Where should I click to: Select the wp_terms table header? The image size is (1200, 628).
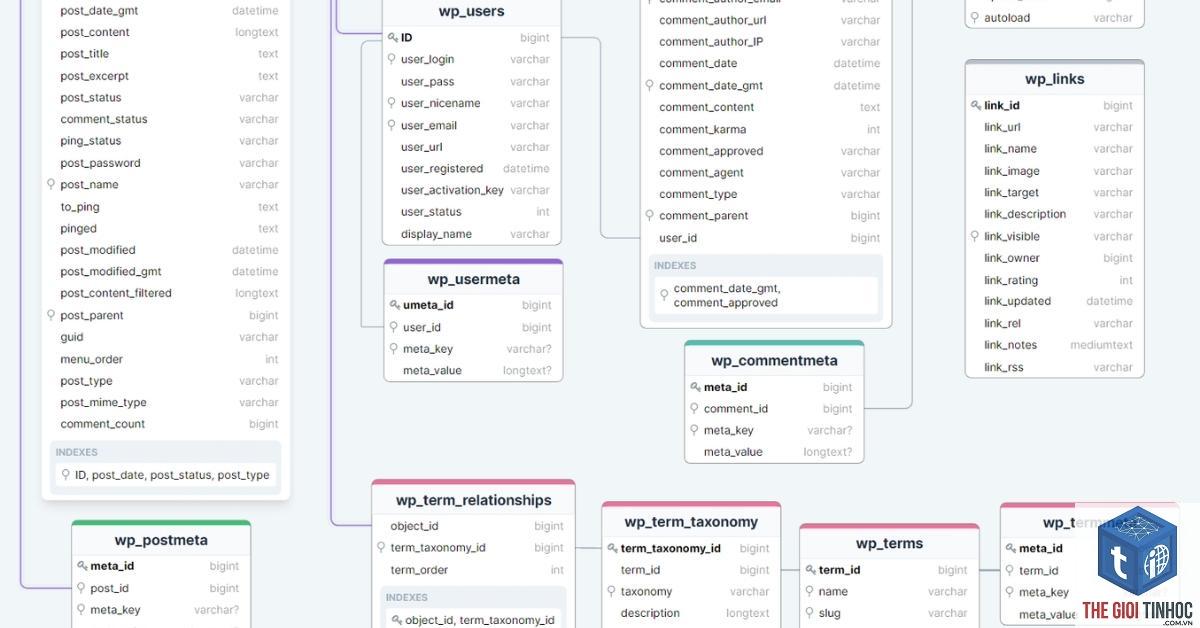[889, 544]
